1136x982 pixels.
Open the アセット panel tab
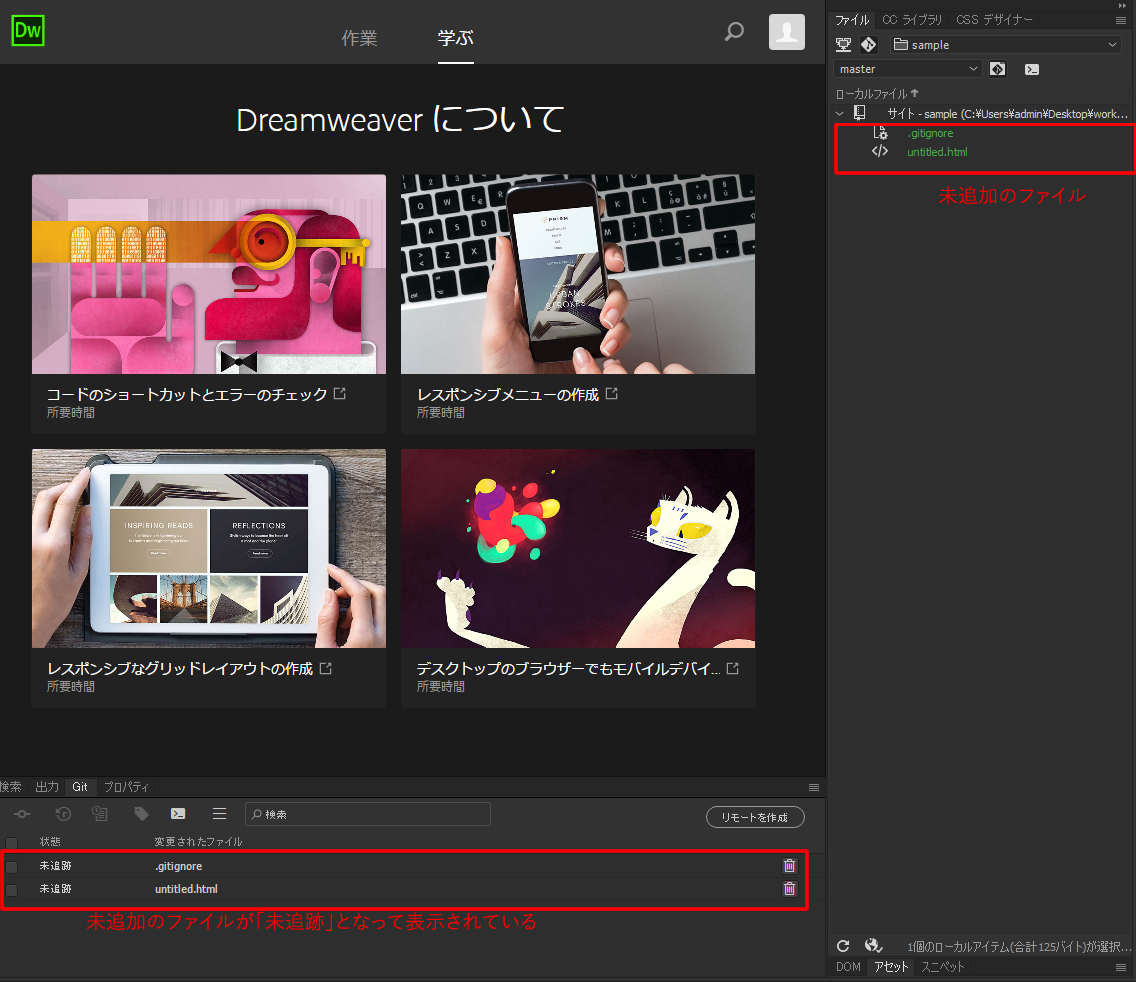(x=891, y=967)
